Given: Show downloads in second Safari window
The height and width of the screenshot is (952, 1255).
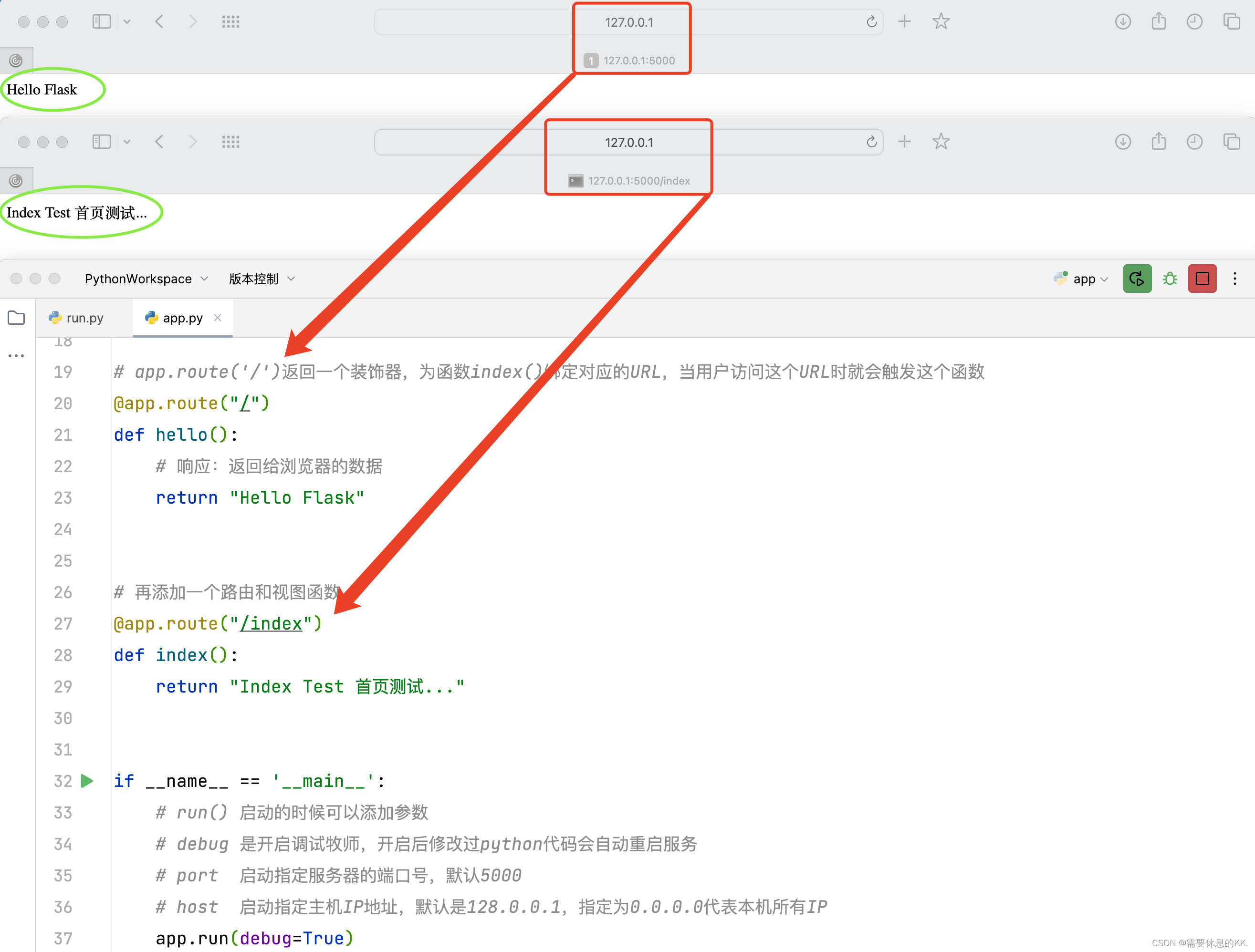Looking at the screenshot, I should coord(1123,141).
